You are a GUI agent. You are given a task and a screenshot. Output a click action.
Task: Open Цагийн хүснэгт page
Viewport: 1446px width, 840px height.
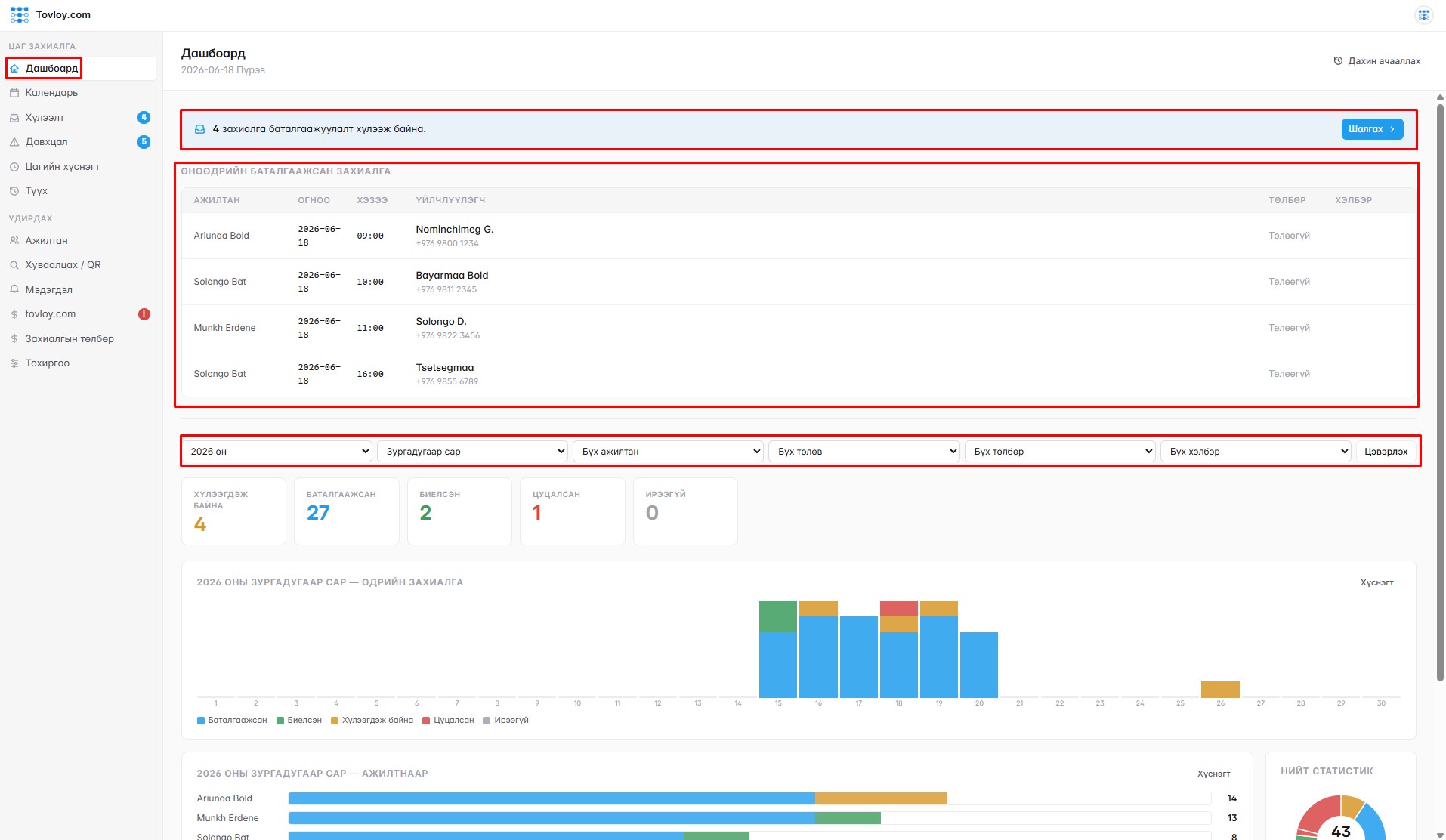pos(81,167)
